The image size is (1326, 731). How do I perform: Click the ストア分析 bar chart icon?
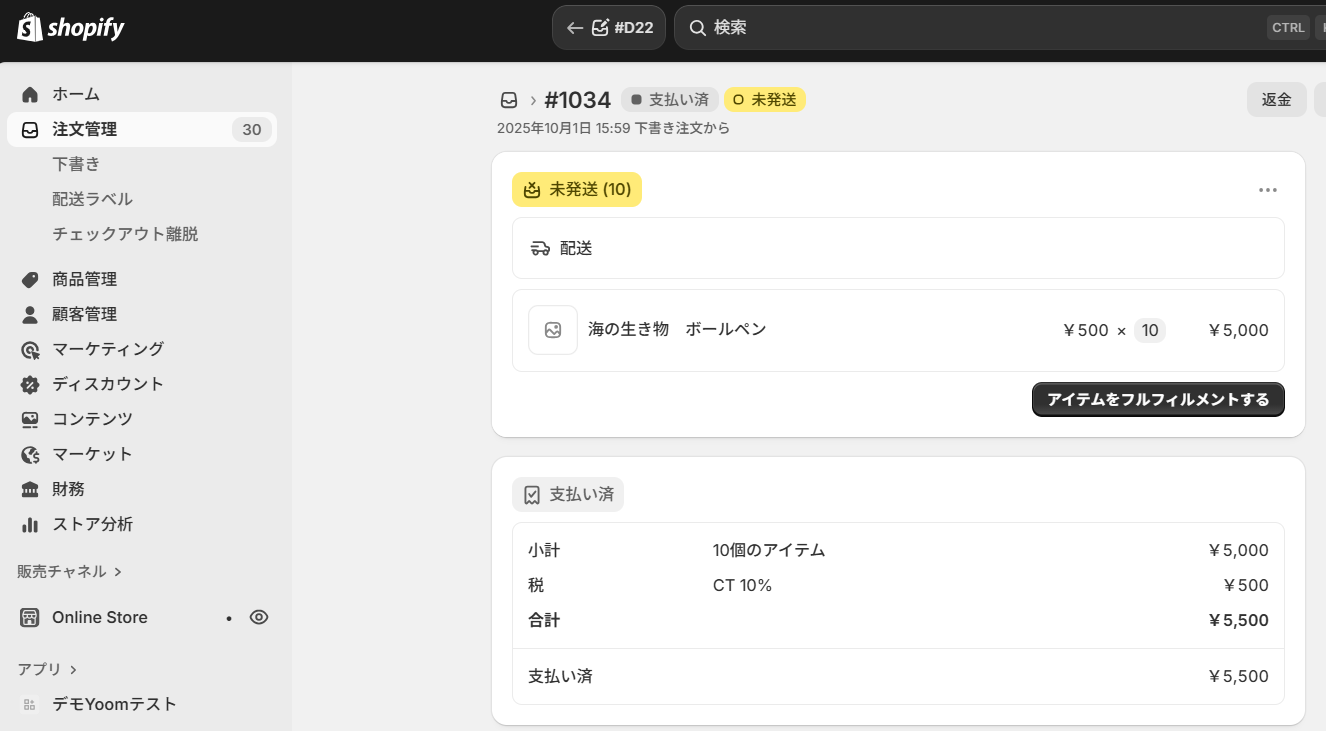point(30,524)
